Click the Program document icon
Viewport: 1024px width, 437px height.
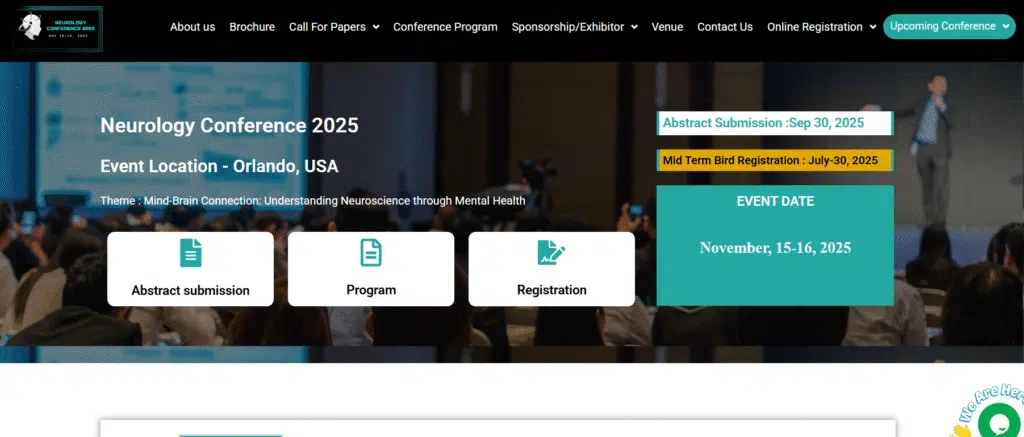(x=371, y=253)
